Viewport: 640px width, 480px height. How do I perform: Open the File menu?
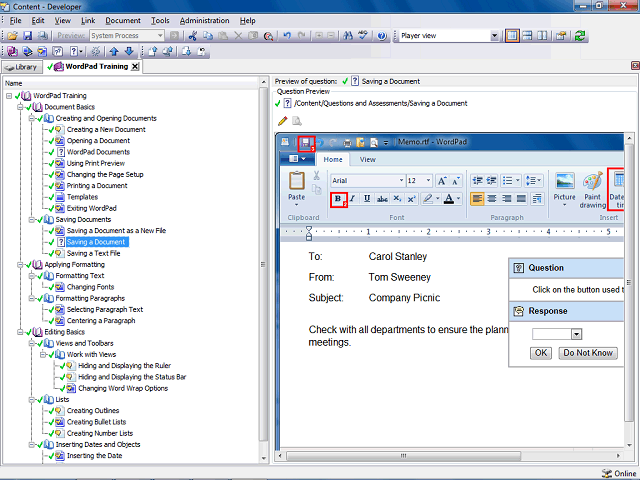16,20
